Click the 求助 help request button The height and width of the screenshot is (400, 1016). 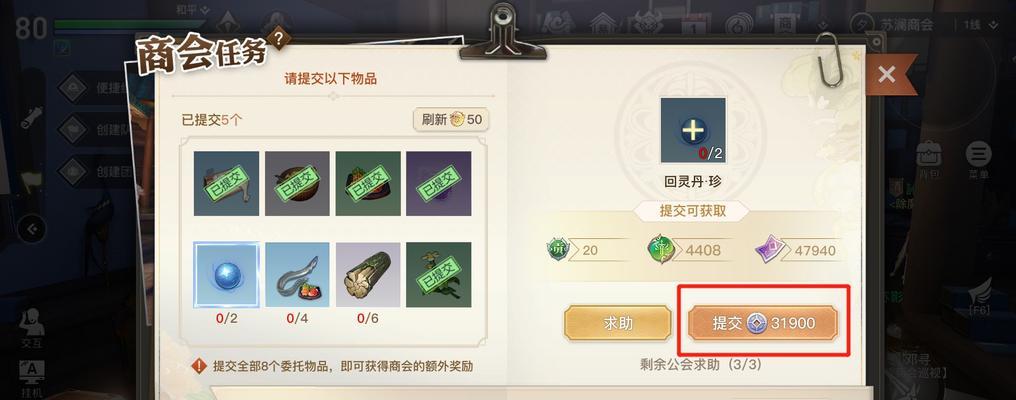click(618, 323)
